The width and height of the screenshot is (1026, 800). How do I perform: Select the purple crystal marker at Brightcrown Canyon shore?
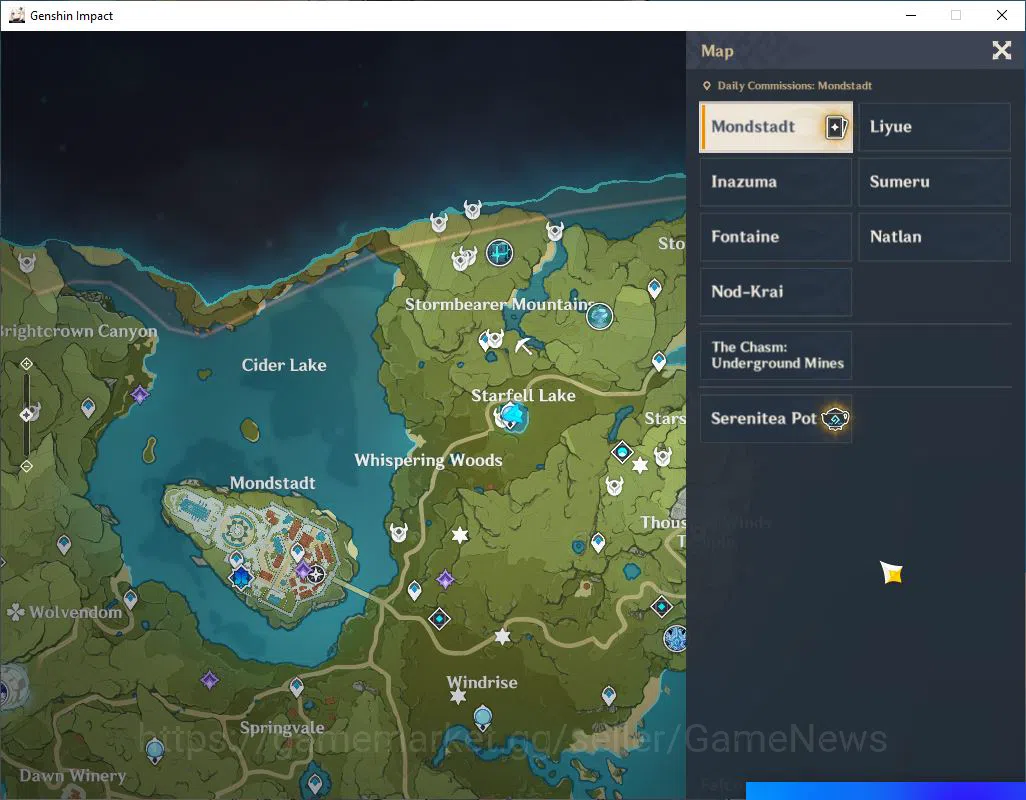139,394
